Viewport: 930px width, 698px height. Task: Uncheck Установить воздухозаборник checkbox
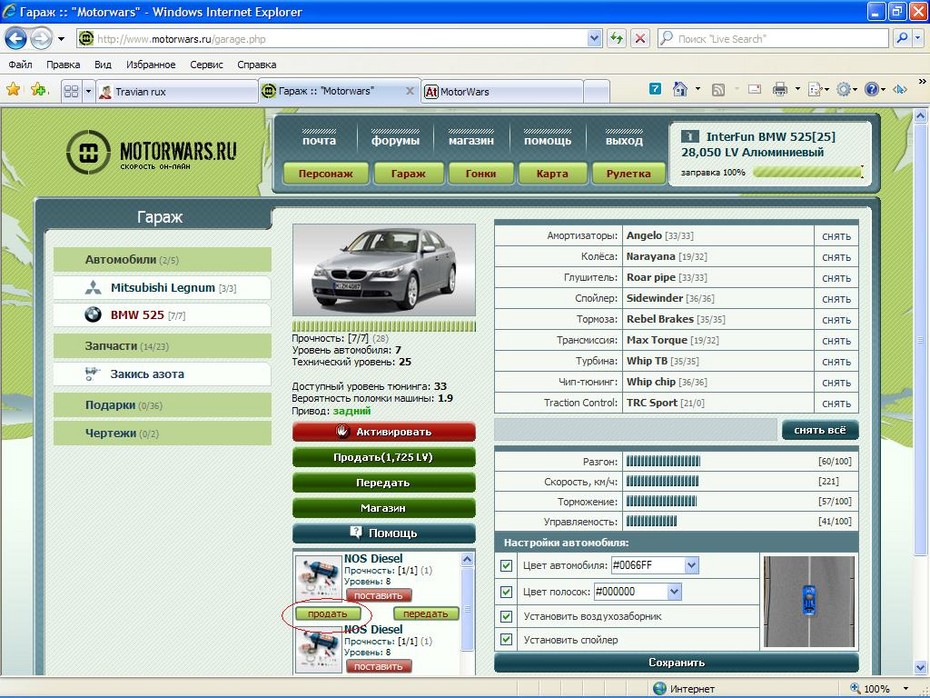click(x=506, y=617)
